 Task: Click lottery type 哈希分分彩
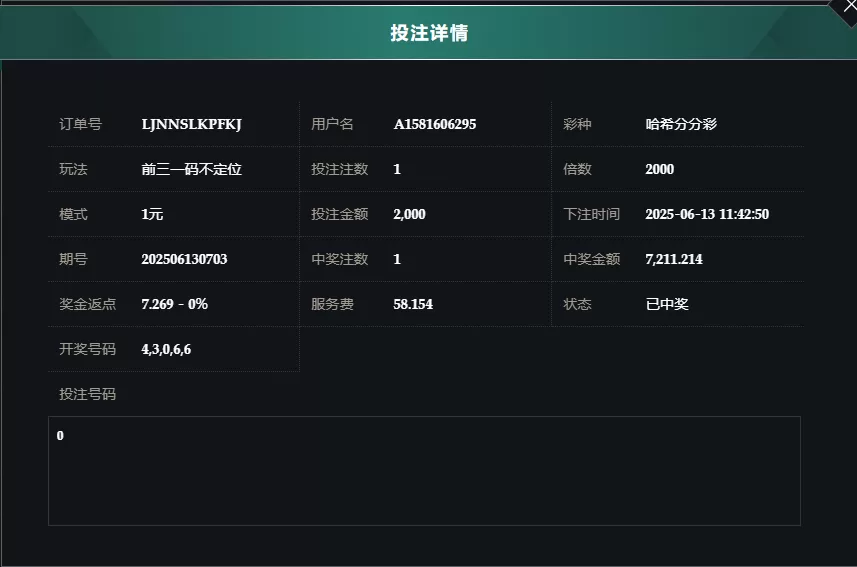point(681,124)
